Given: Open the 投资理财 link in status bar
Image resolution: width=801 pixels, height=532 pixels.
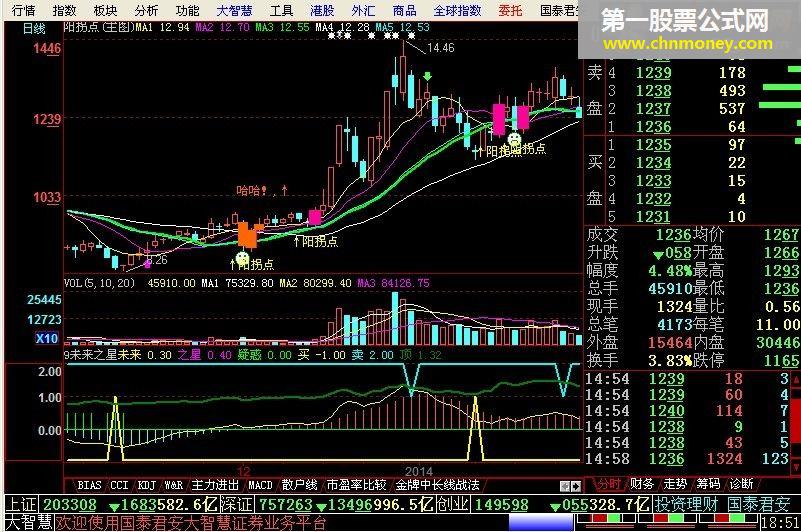Looking at the screenshot, I should pos(686,505).
